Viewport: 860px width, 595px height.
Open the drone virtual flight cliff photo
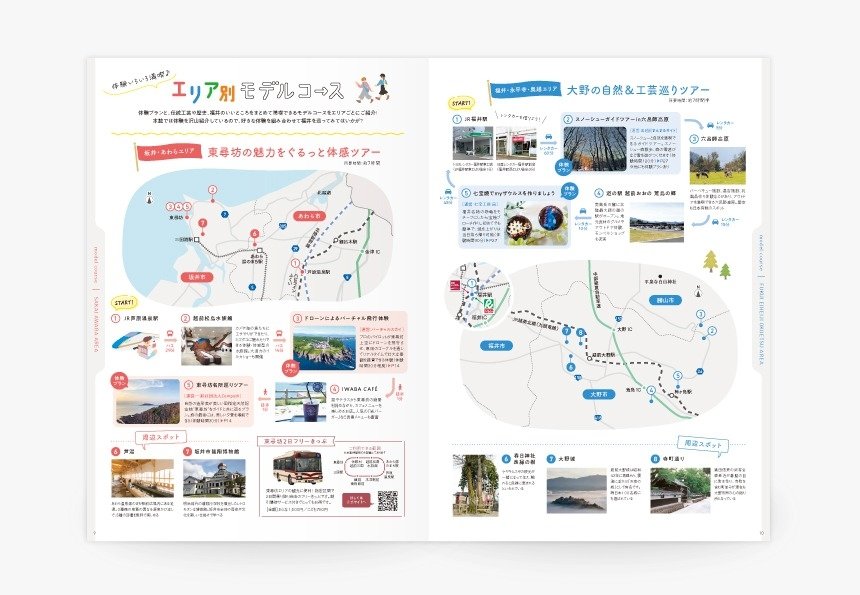[321, 349]
